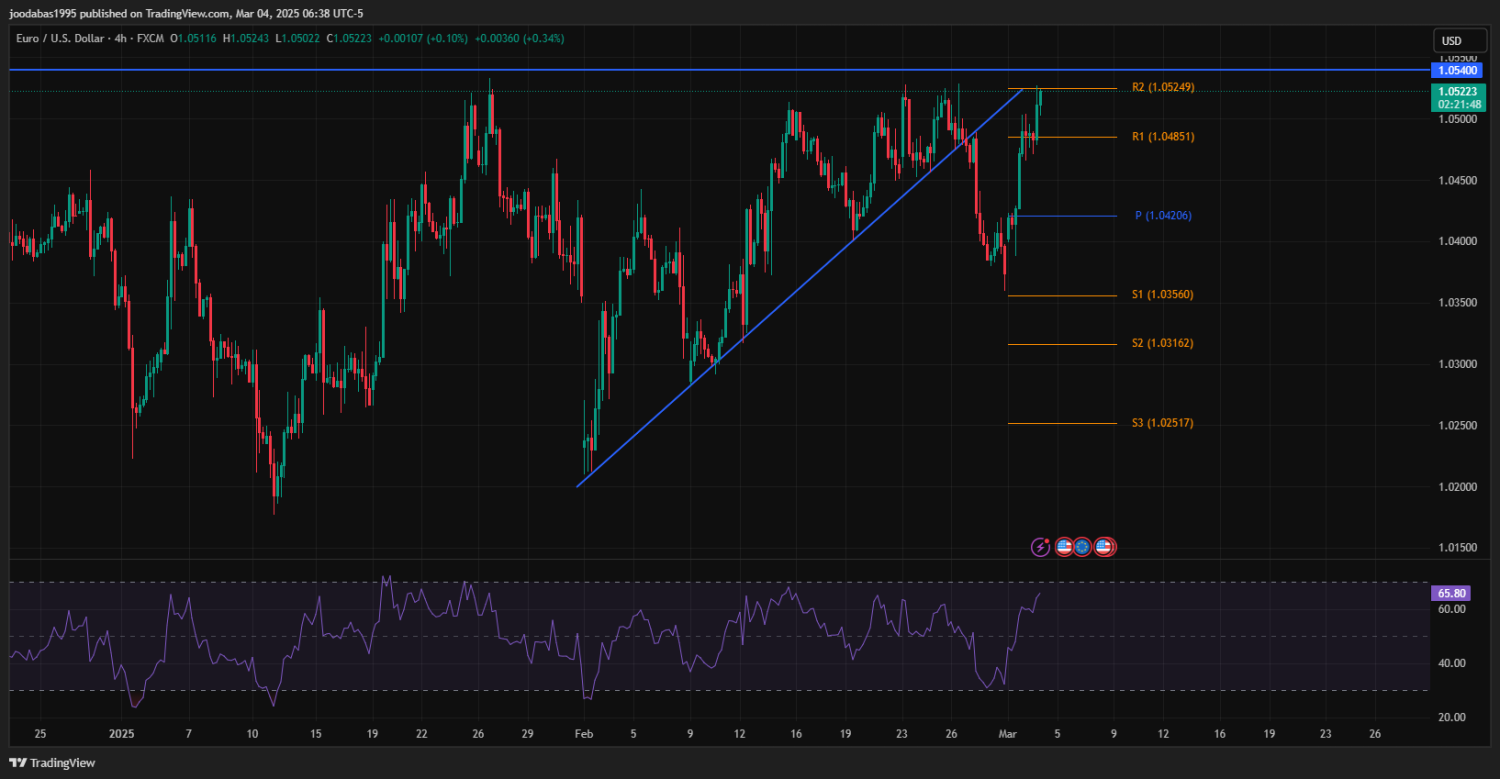Viewport: 1500px width, 779px height.
Task: Click the current price label 1.05223
Action: click(x=1459, y=91)
